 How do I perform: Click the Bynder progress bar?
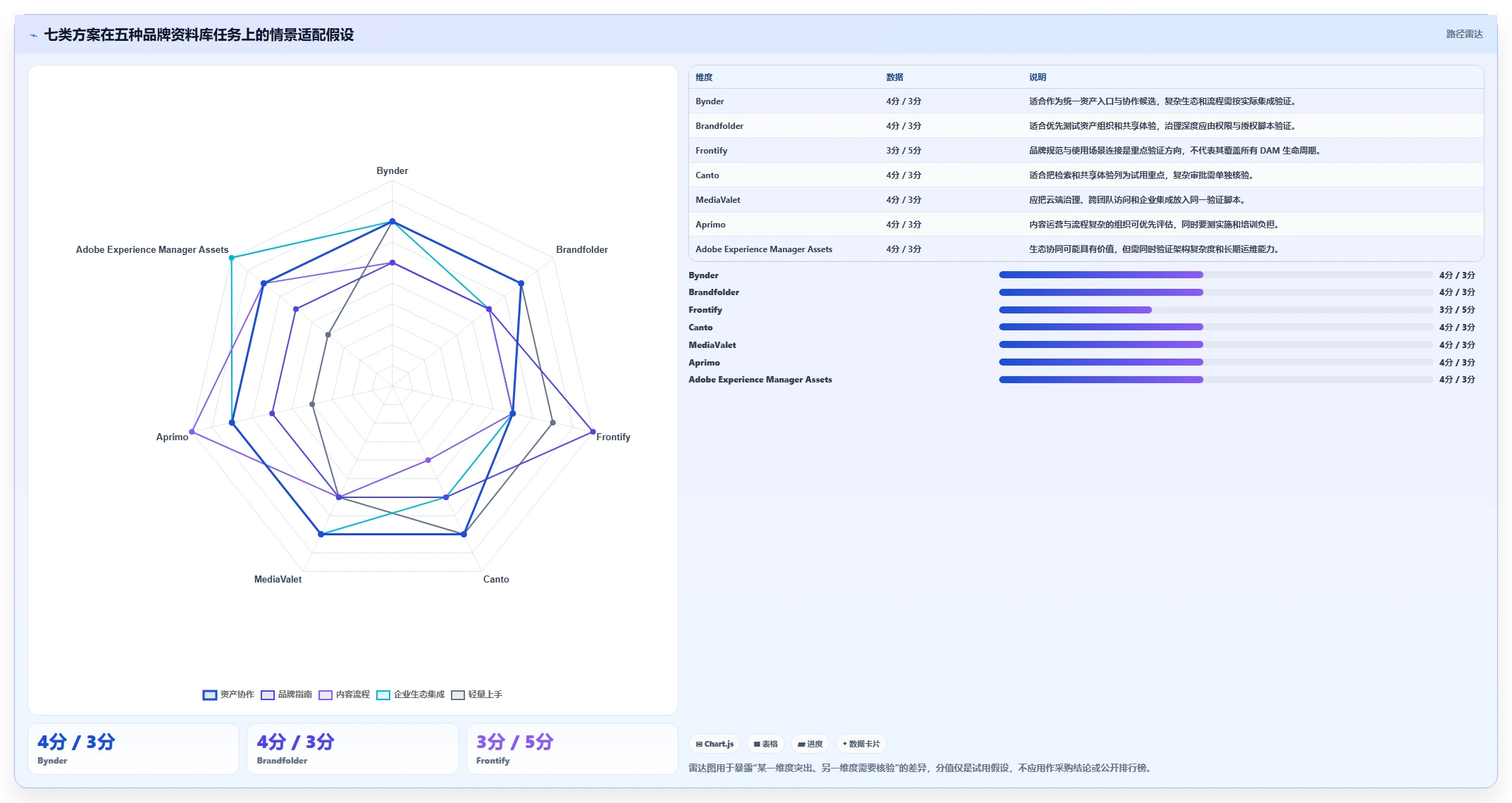pos(1215,275)
